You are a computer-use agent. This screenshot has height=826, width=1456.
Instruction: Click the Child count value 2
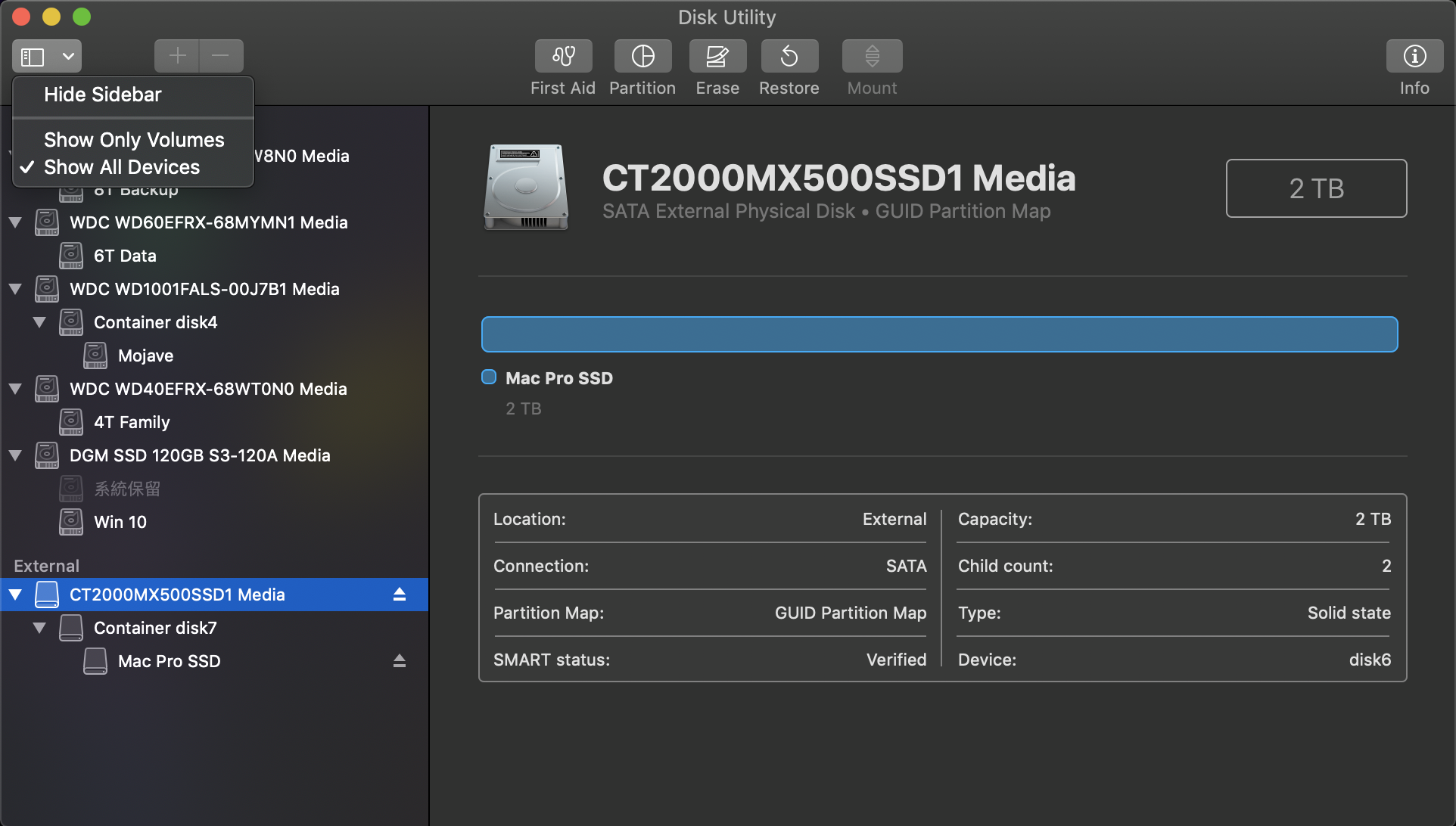tap(1386, 566)
